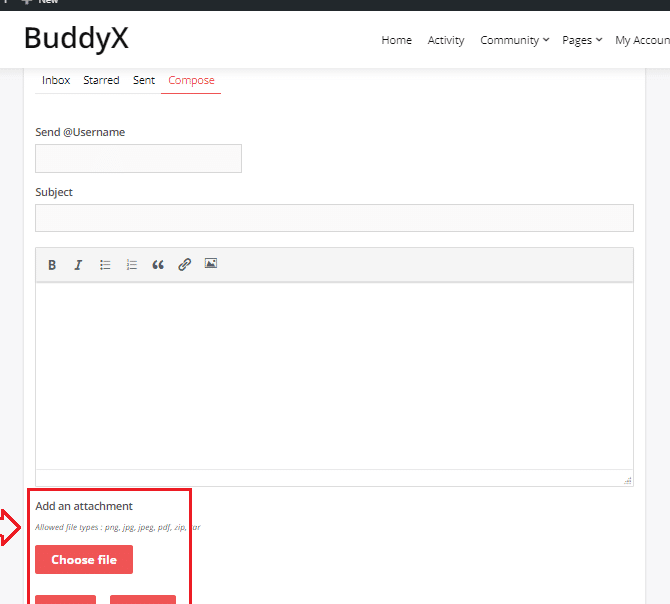Open the Home navigation link
670x604 pixels.
click(x=396, y=40)
